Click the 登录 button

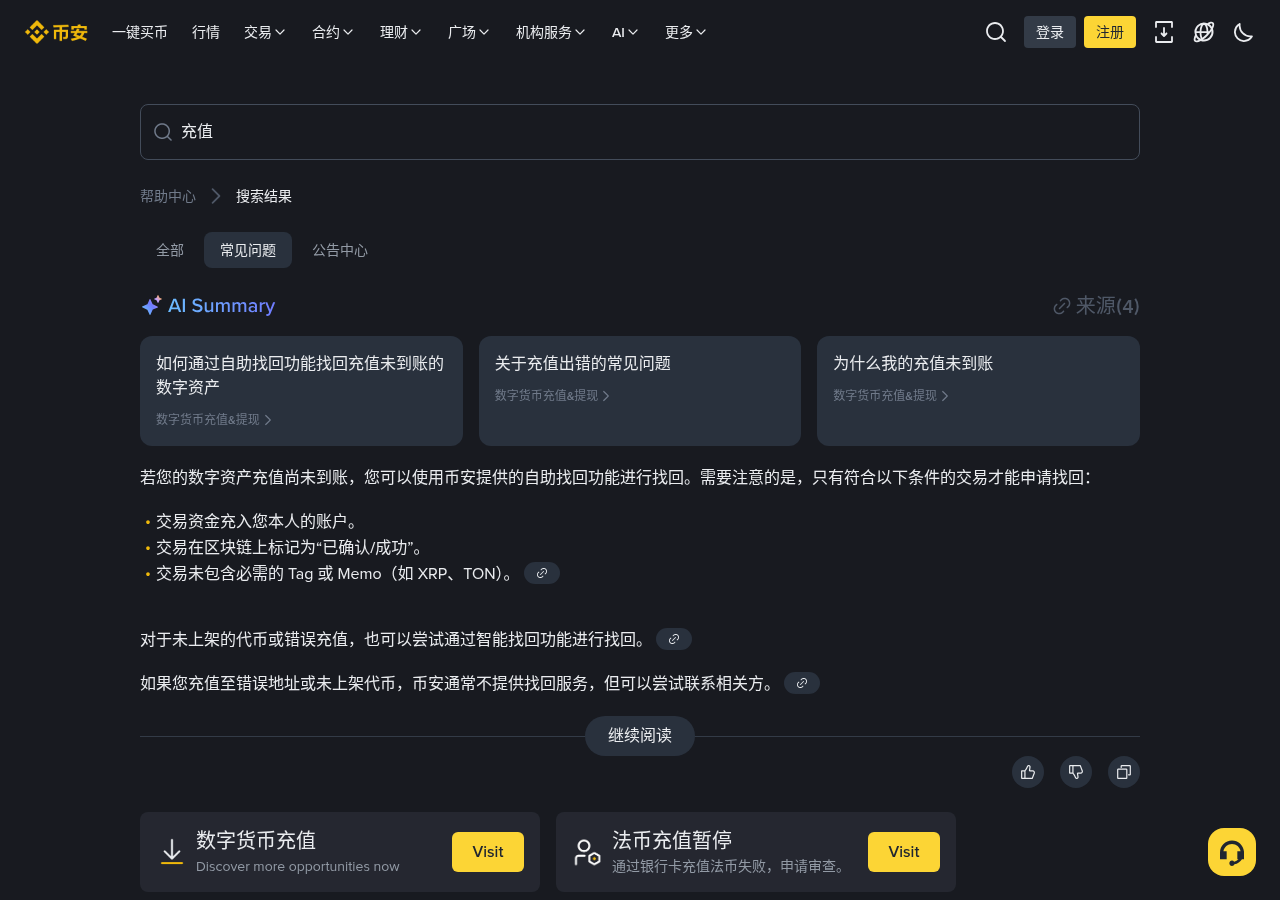[x=1050, y=32]
